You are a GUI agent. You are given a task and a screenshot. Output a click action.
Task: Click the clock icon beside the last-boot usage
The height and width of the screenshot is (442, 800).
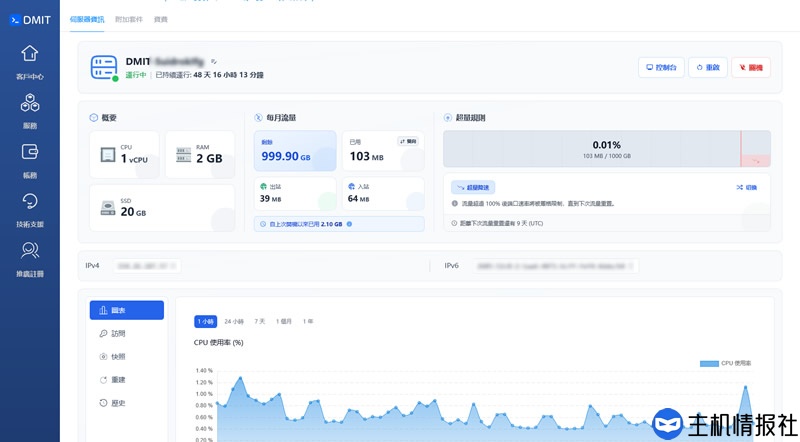pyautogui.click(x=263, y=224)
